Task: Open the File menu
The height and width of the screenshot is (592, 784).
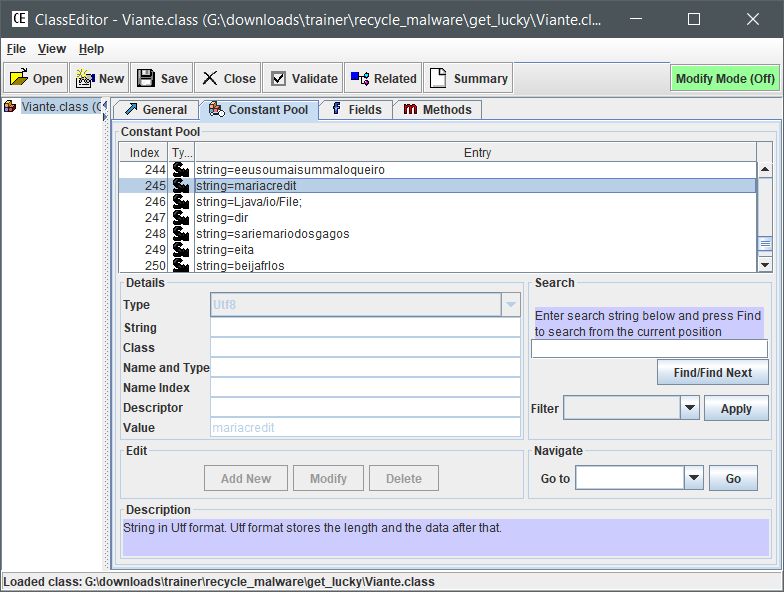Action: pyautogui.click(x=15, y=49)
